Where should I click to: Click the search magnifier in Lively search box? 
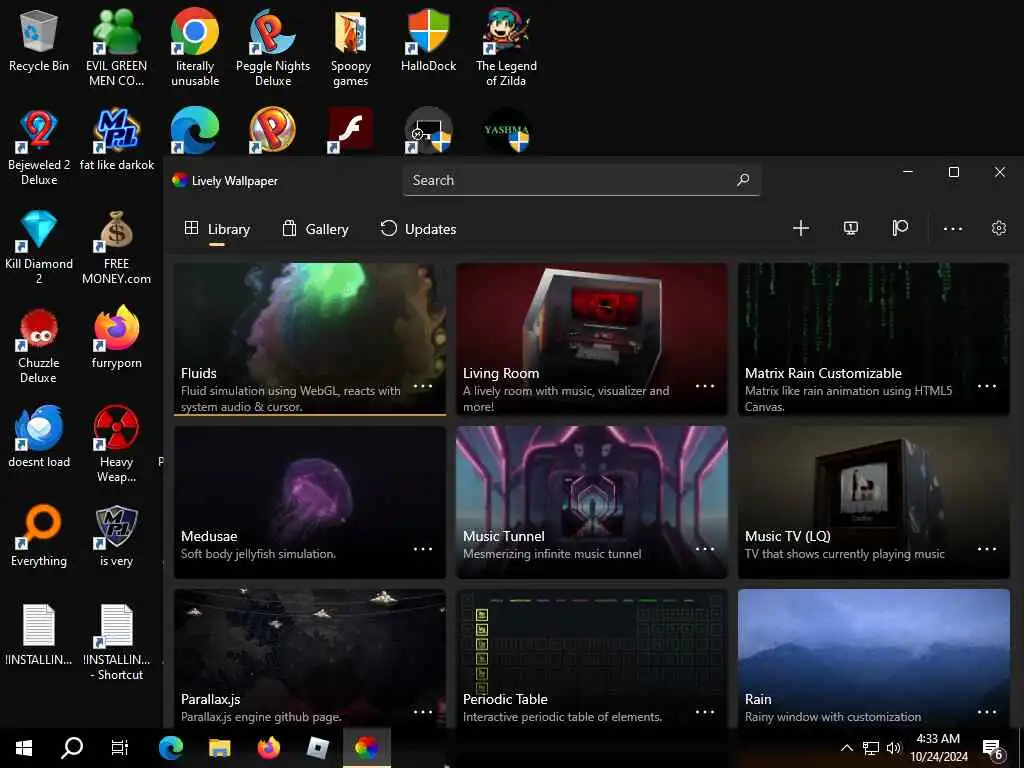(743, 180)
